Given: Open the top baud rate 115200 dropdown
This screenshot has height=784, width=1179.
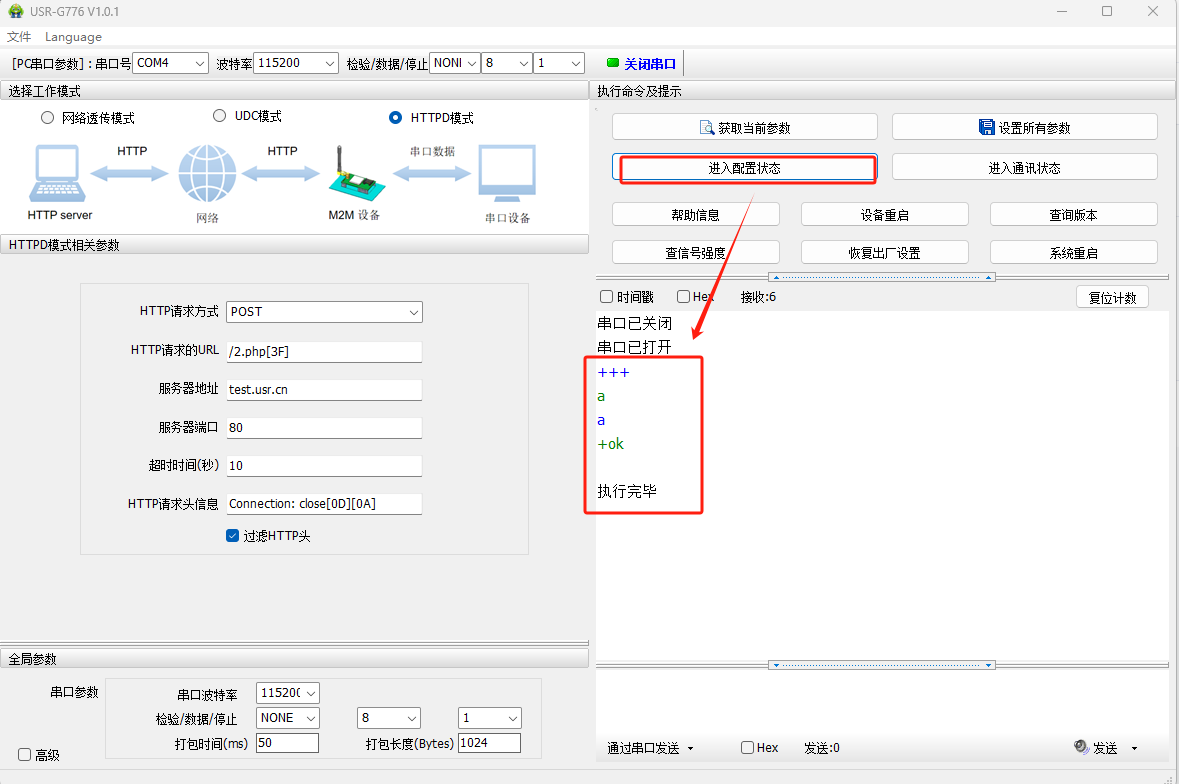Looking at the screenshot, I should [296, 63].
